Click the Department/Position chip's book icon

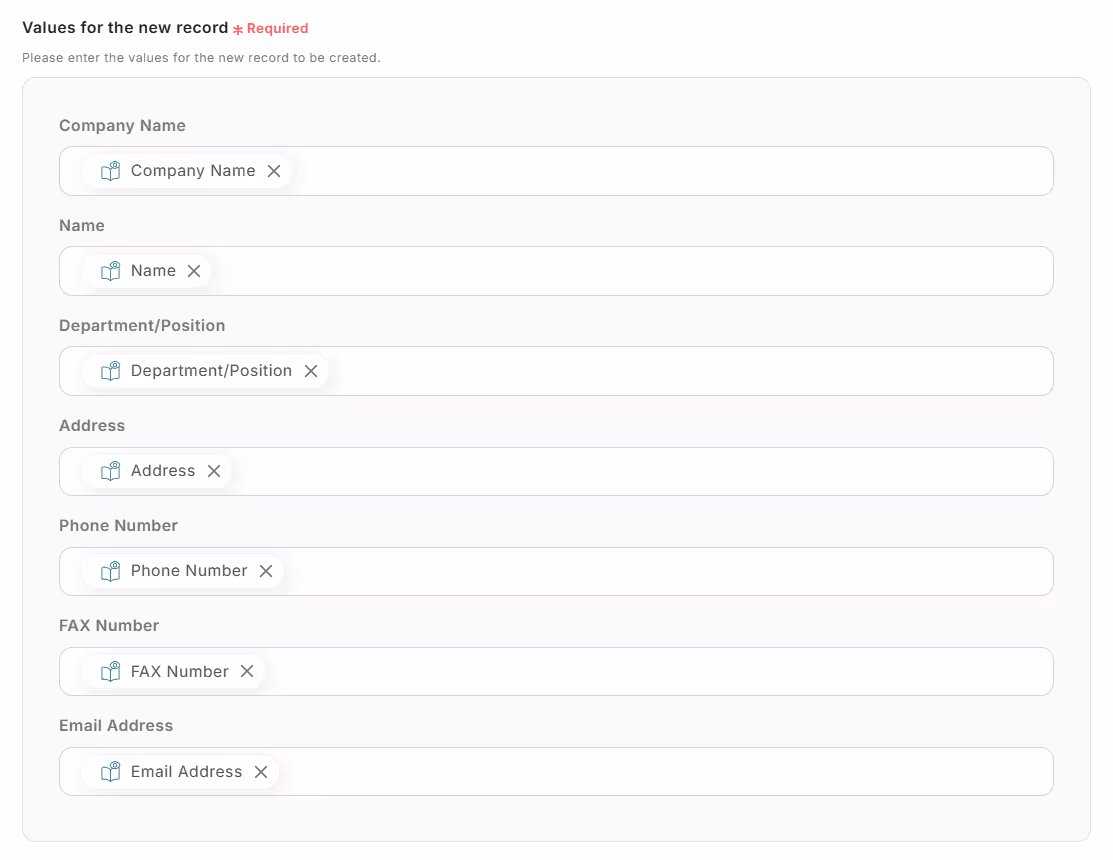111,371
